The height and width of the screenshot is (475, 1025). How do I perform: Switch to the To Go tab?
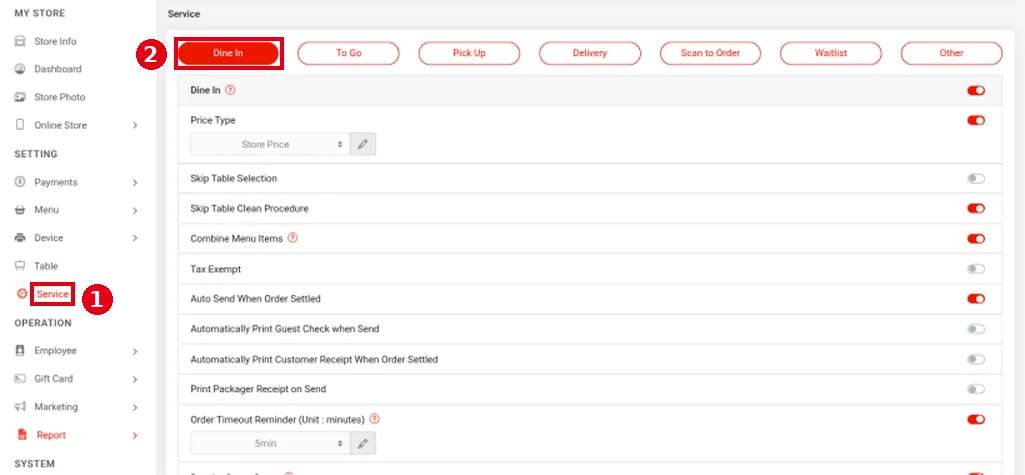point(348,53)
